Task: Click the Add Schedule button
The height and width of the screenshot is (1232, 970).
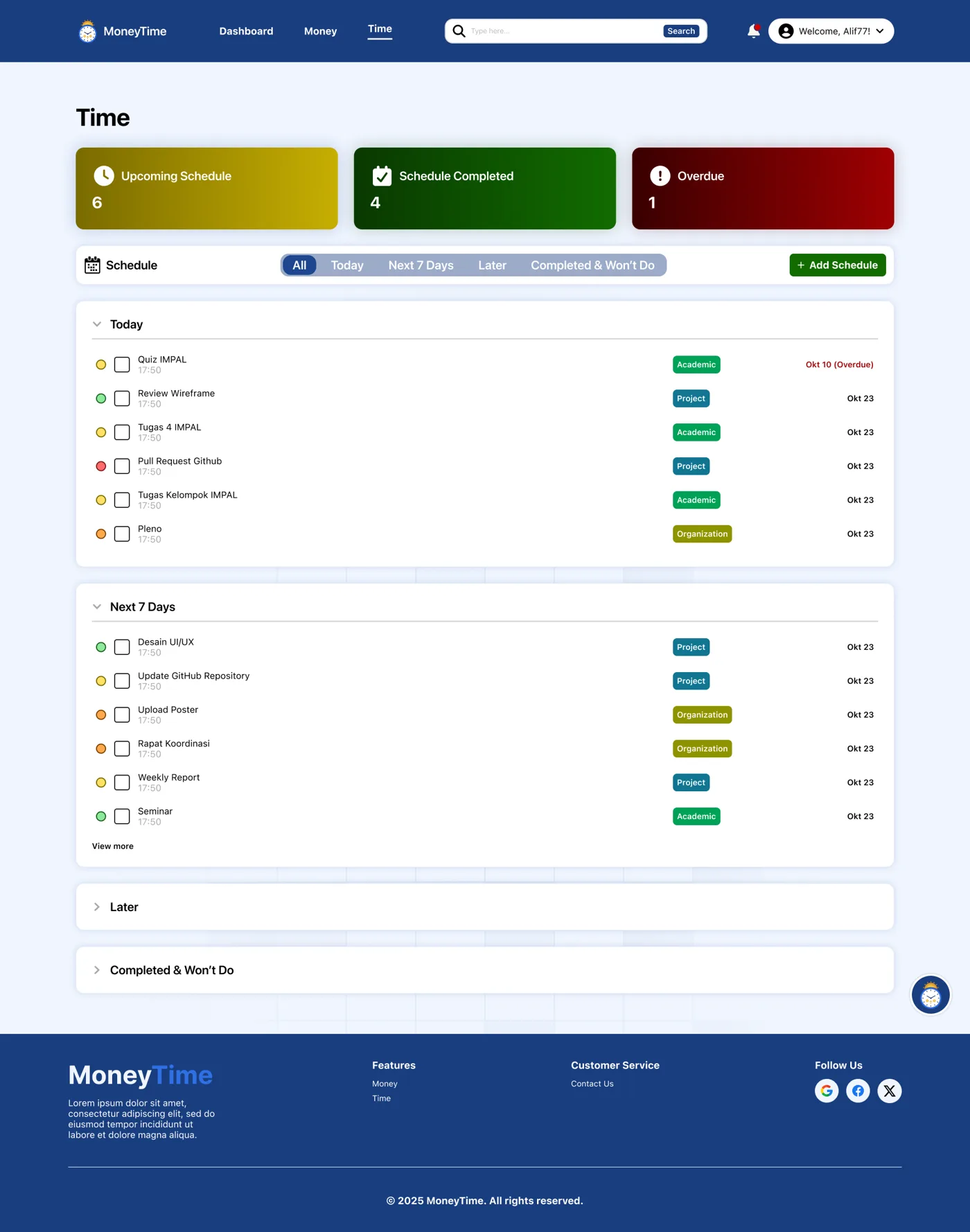Action: coord(838,265)
